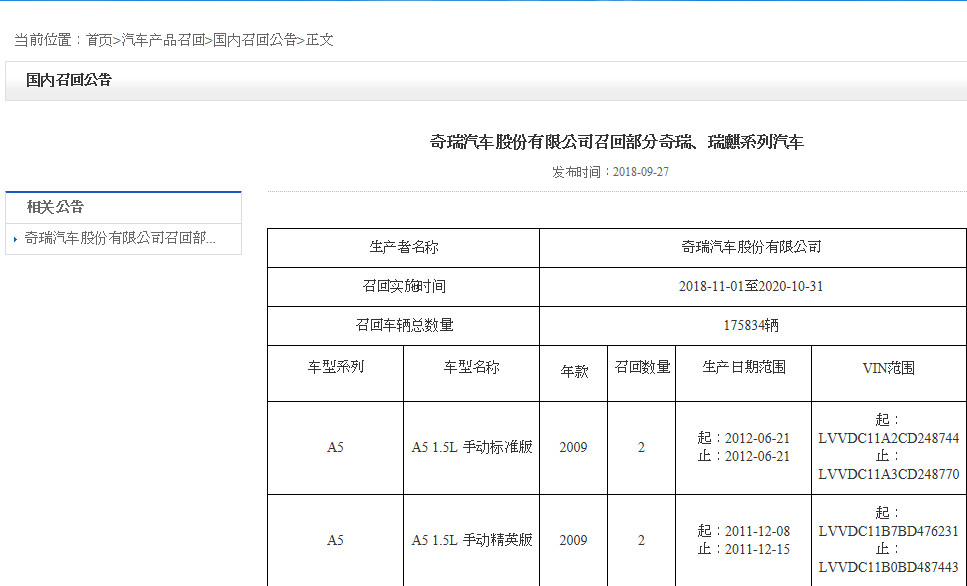This screenshot has width=967, height=586.
Task: Click the blue arrow bullet beside the related announcement
Action: (x=13, y=240)
